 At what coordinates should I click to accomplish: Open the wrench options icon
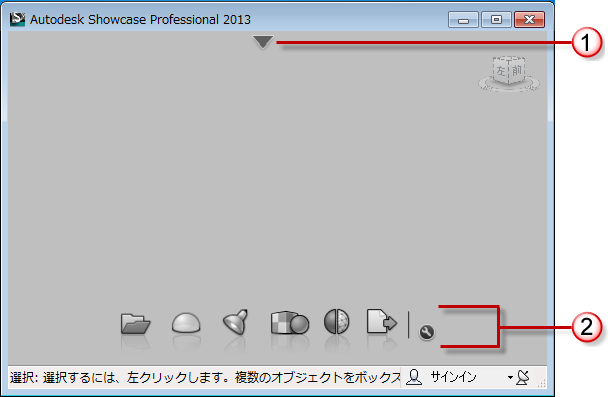click(x=427, y=332)
